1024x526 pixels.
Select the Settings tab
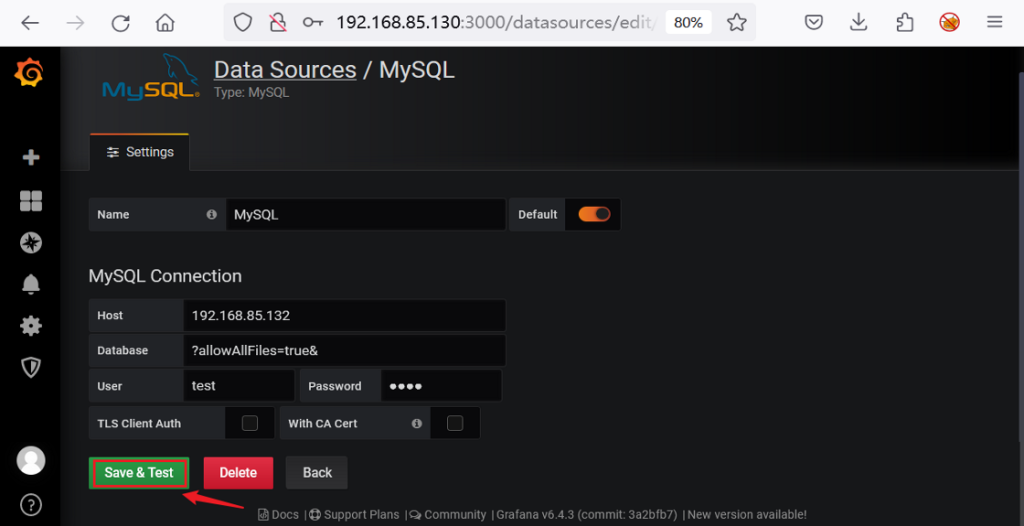[140, 152]
